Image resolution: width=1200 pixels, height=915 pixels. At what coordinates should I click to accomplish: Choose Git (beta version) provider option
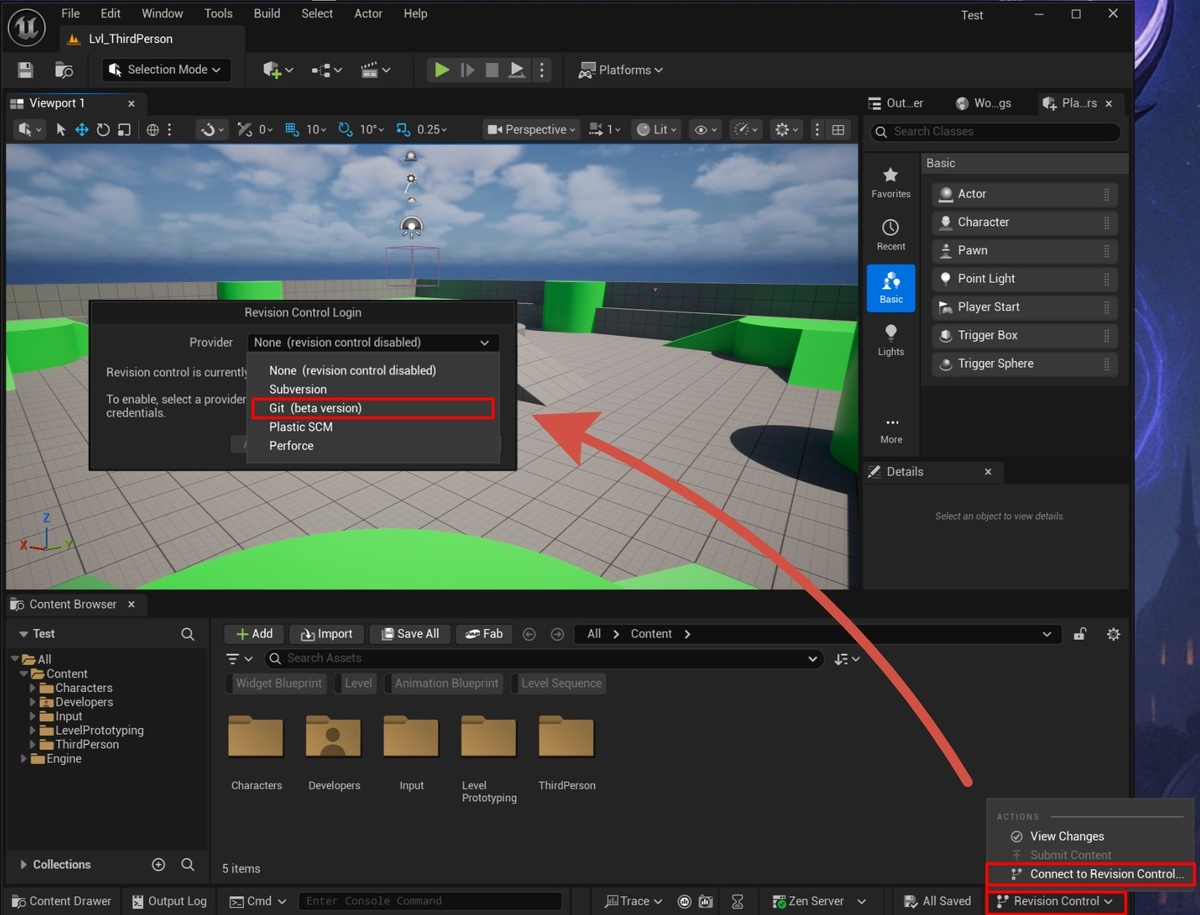[371, 408]
